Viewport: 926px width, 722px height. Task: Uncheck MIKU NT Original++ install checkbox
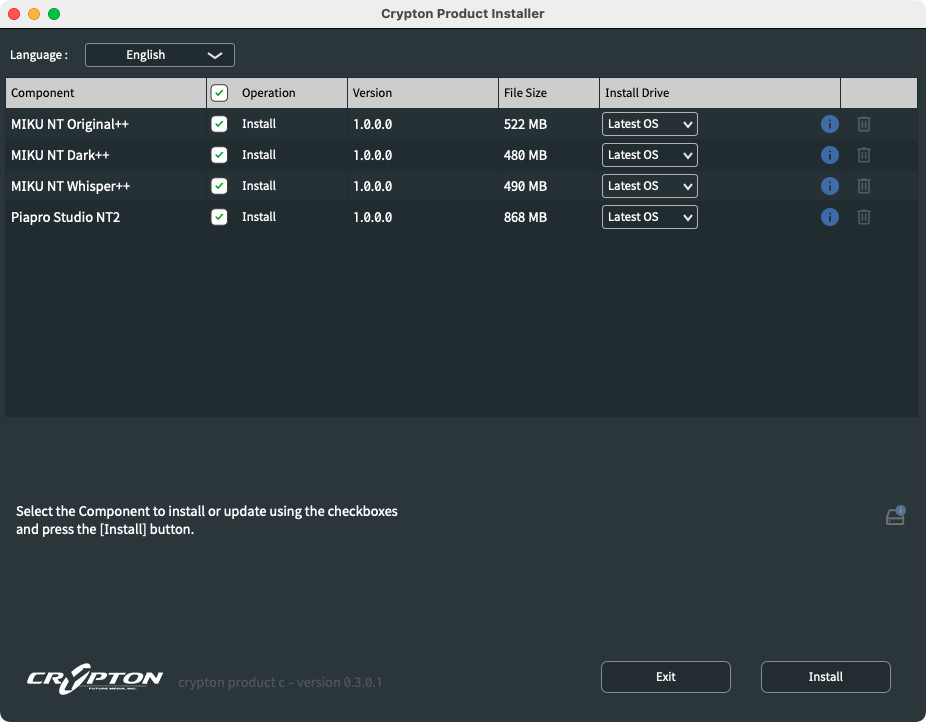[x=219, y=124]
